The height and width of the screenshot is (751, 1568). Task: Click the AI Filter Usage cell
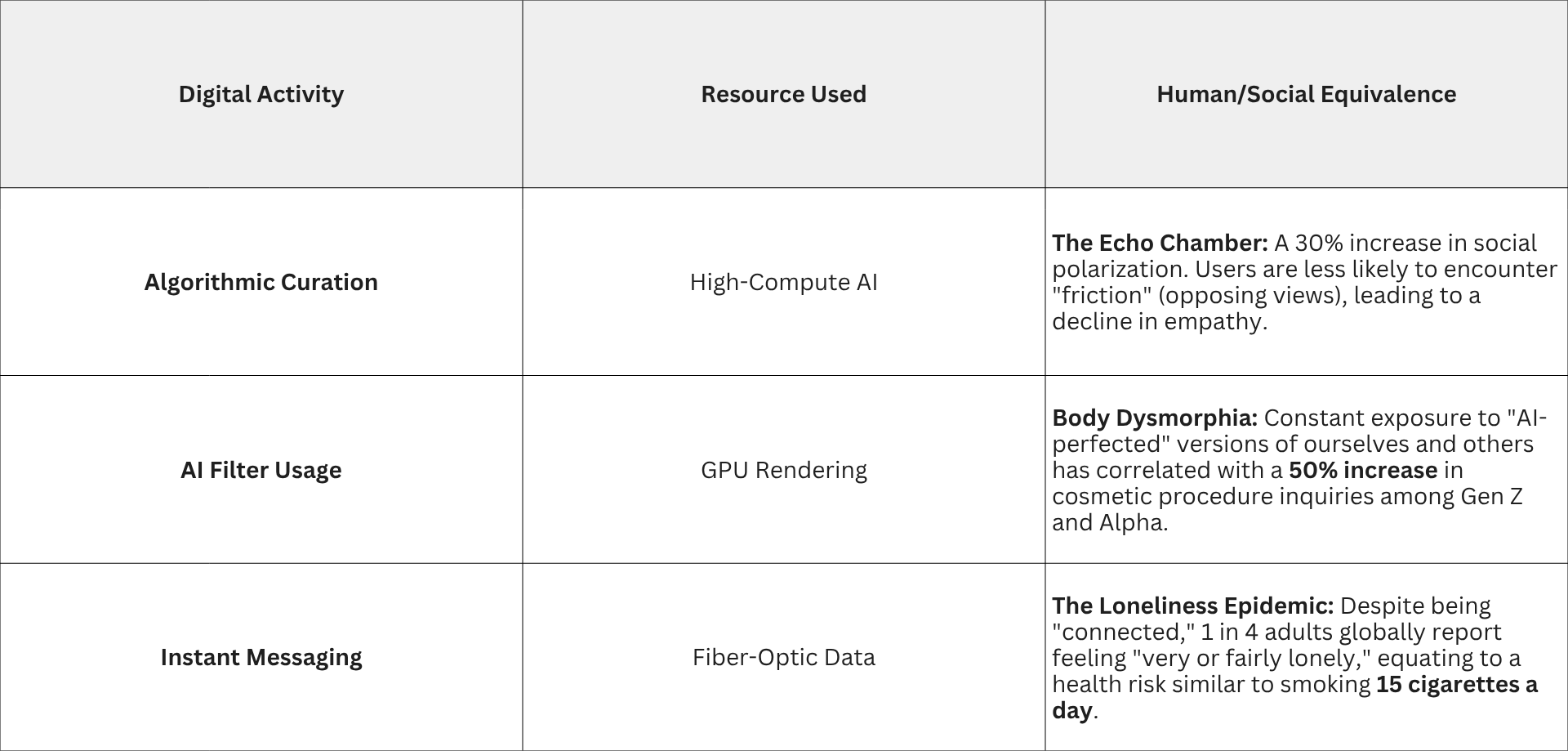261,470
